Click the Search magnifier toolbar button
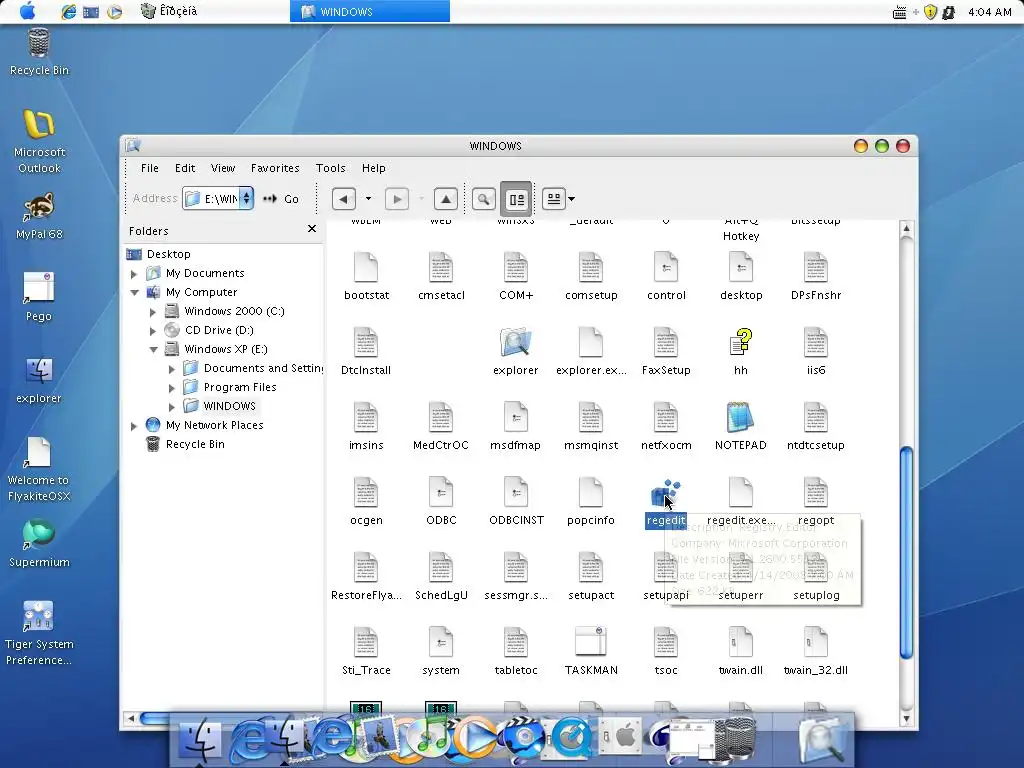 click(484, 199)
